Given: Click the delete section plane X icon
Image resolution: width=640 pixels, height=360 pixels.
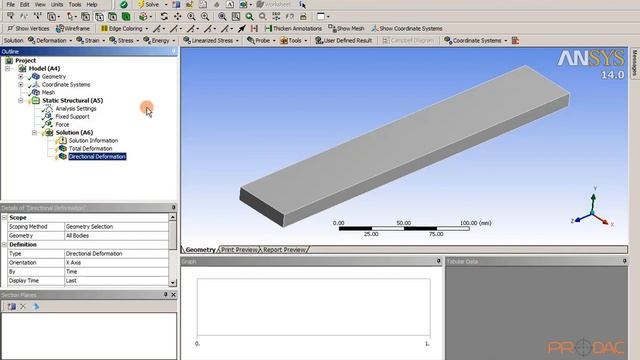Looking at the screenshot, I should (23, 307).
